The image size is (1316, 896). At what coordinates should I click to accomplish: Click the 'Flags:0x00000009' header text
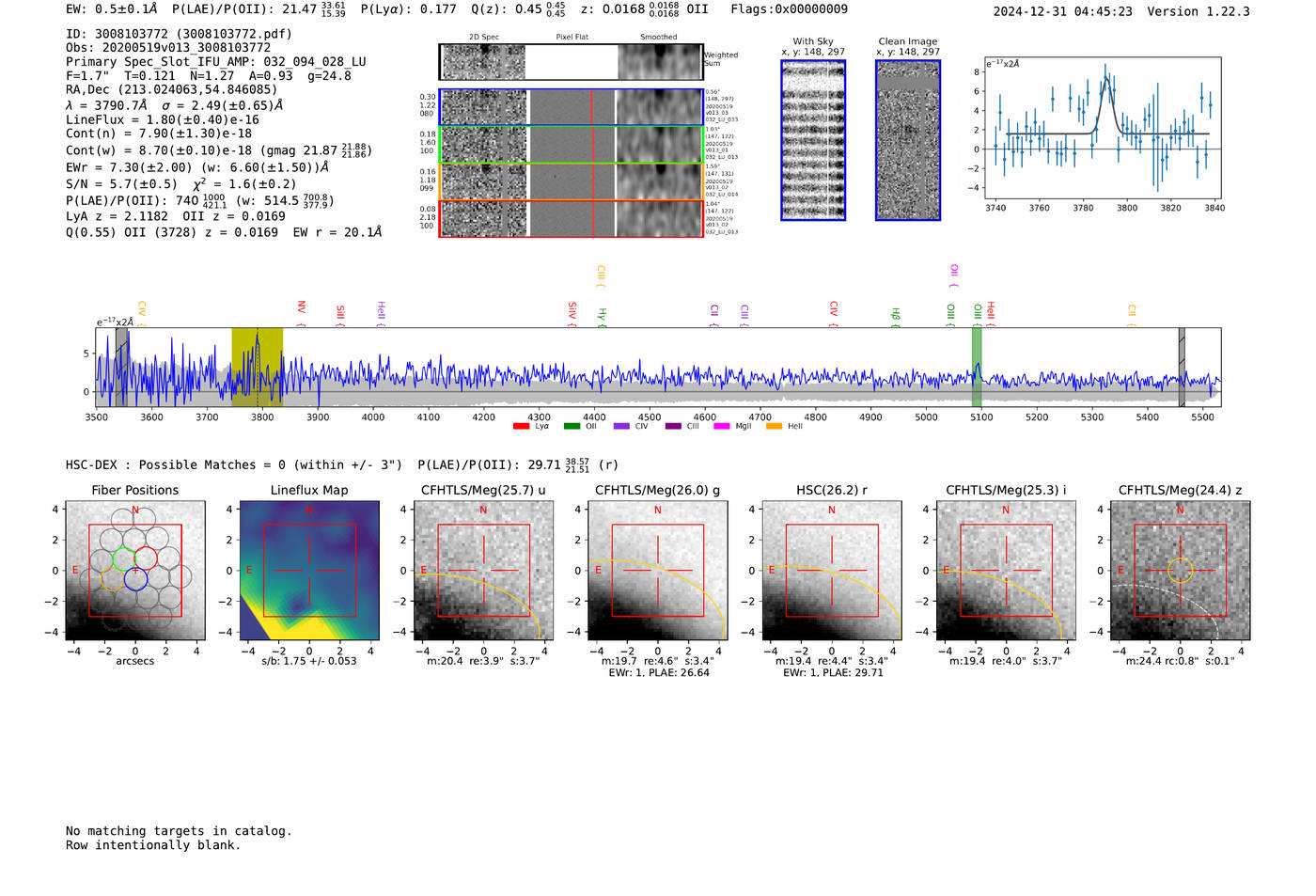pyautogui.click(x=790, y=9)
